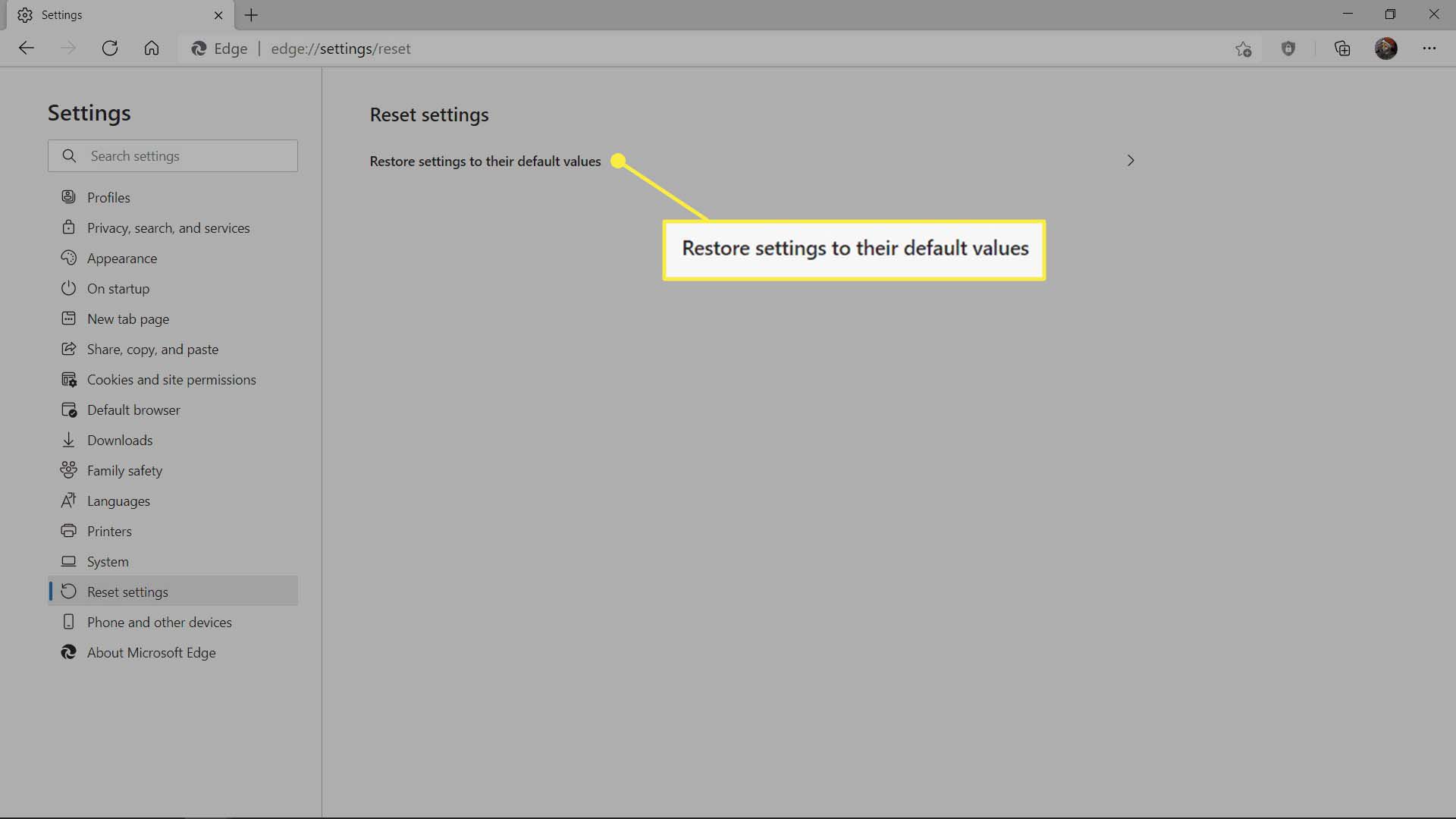This screenshot has height=819, width=1456.
Task: Click the browser profile avatar icon
Action: tap(1388, 48)
